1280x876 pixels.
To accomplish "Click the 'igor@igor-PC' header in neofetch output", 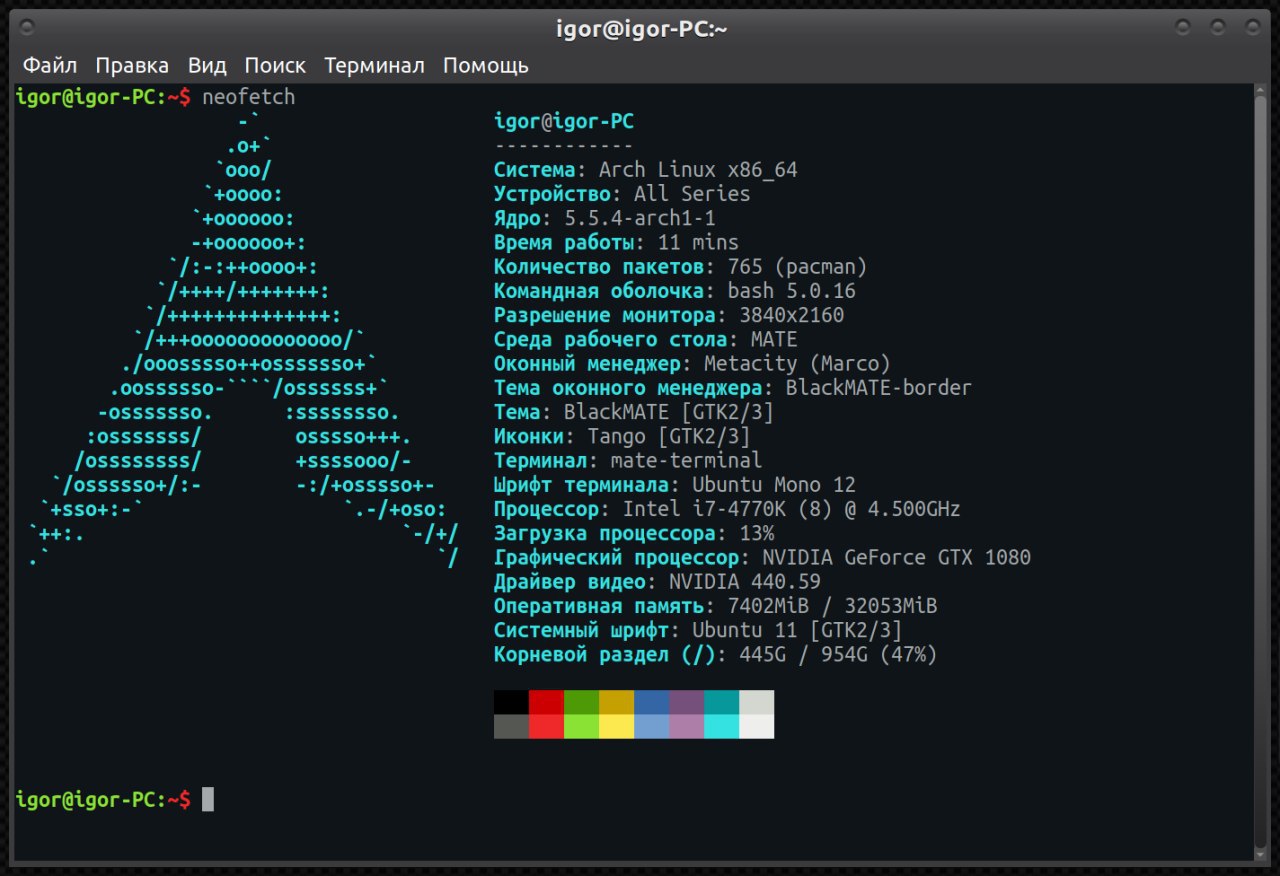I will pos(564,122).
